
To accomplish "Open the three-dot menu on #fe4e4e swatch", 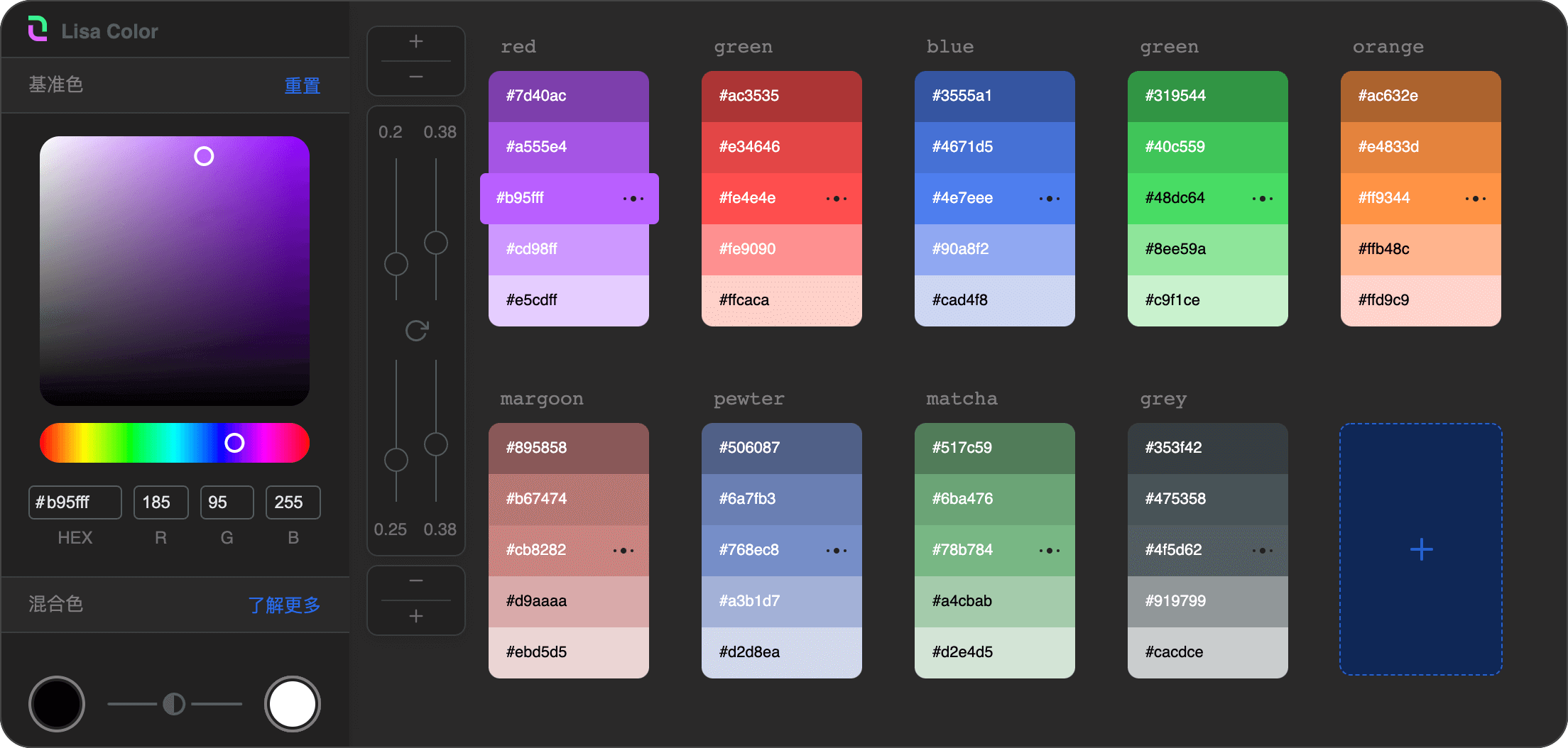I will pos(836,199).
